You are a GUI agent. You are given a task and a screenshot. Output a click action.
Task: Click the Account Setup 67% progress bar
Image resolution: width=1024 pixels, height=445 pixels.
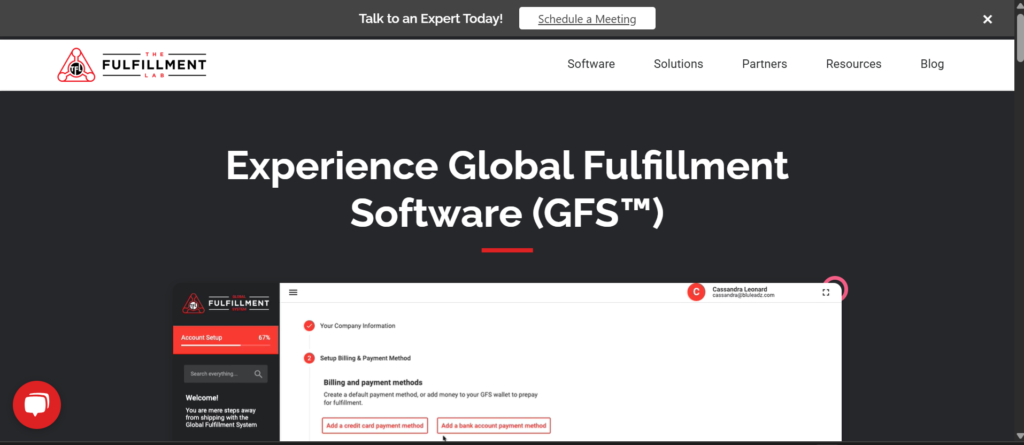click(x=225, y=340)
